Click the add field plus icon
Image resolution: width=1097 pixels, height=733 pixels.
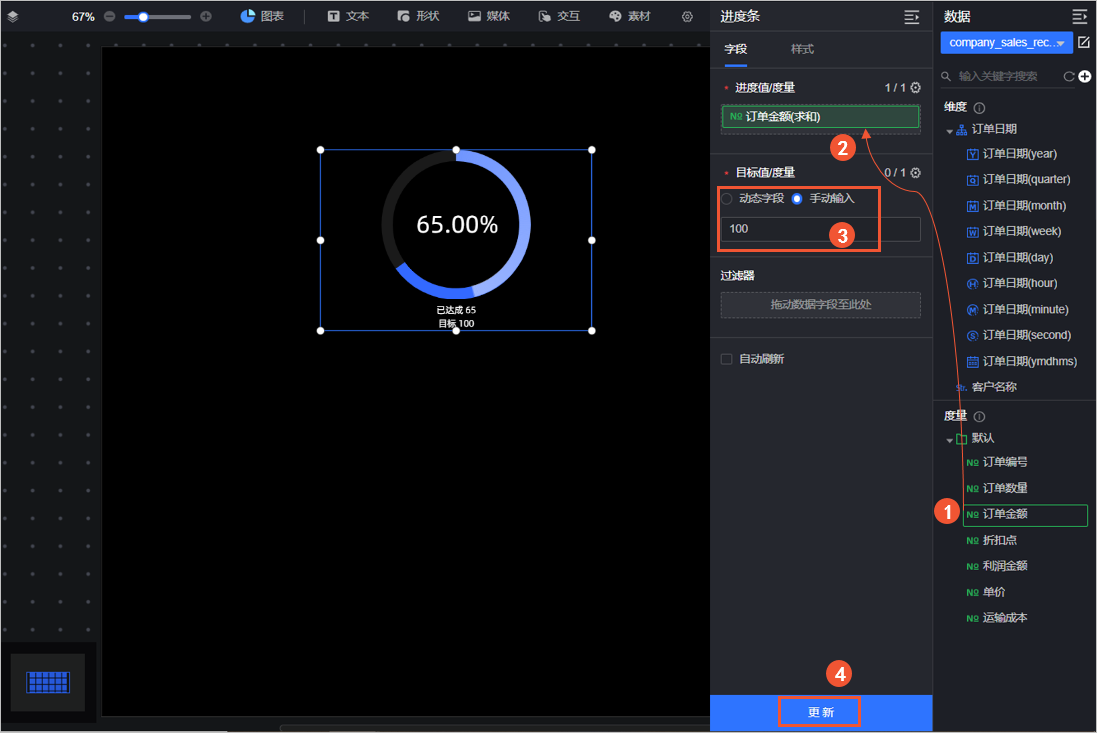click(x=1084, y=76)
